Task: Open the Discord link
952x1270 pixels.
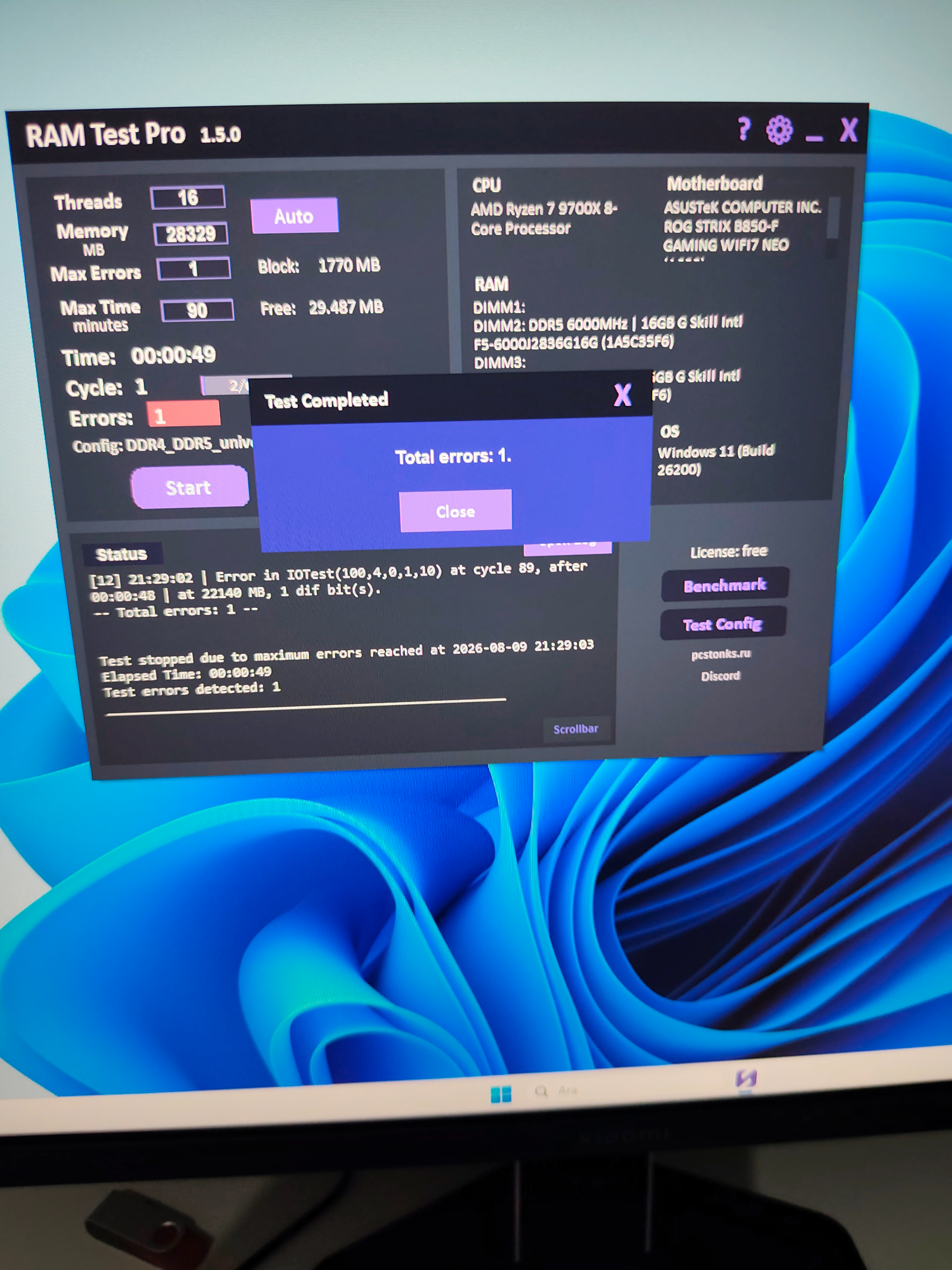Action: 720,676
